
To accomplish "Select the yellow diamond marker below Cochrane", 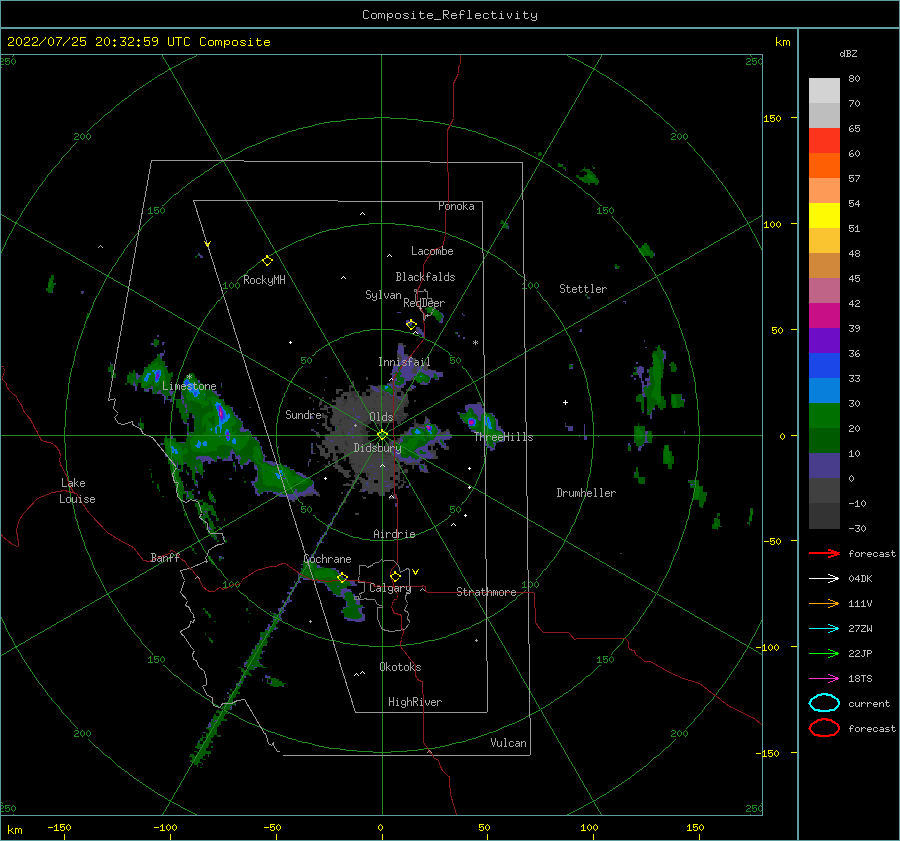I will [342, 578].
